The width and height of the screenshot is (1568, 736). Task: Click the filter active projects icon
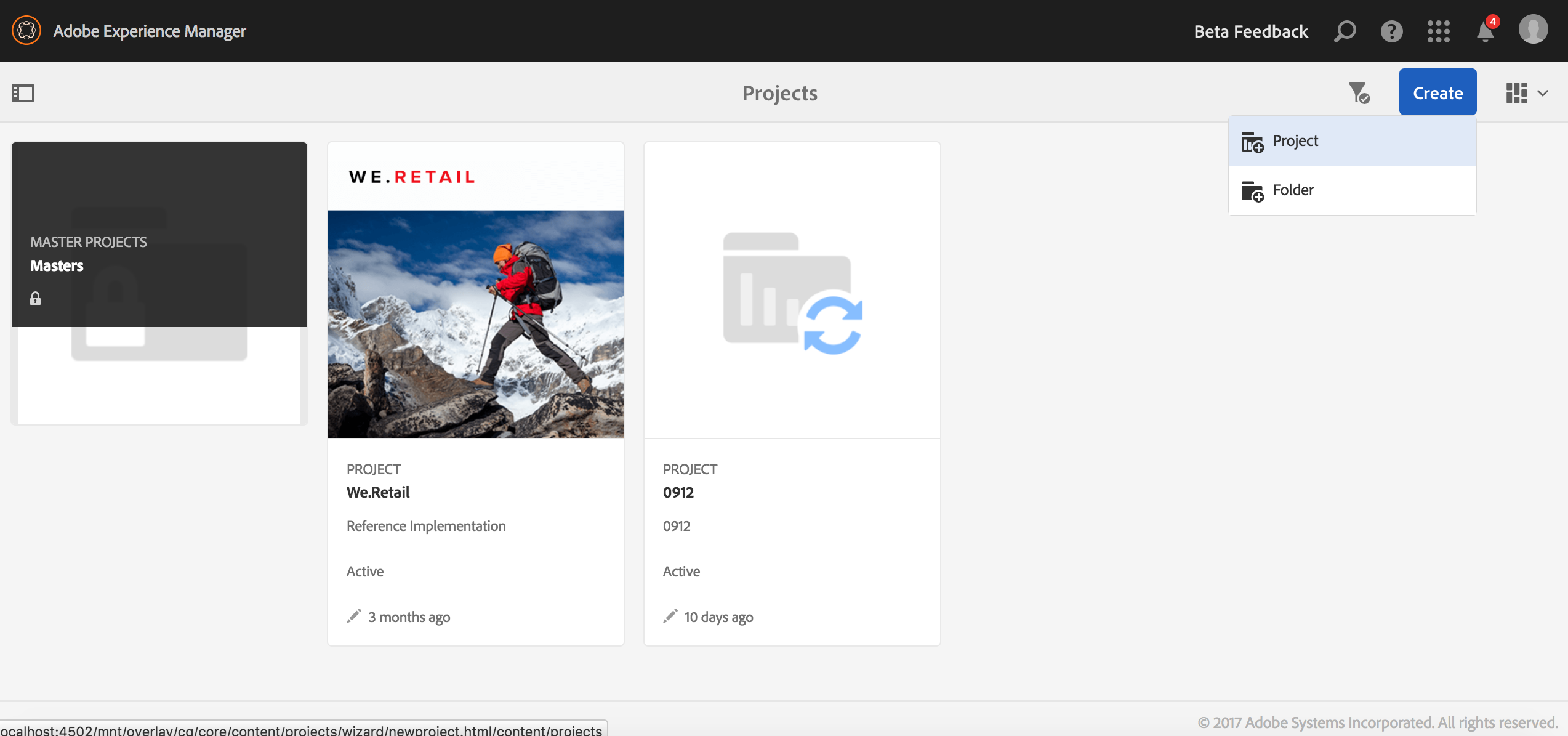click(x=1359, y=93)
